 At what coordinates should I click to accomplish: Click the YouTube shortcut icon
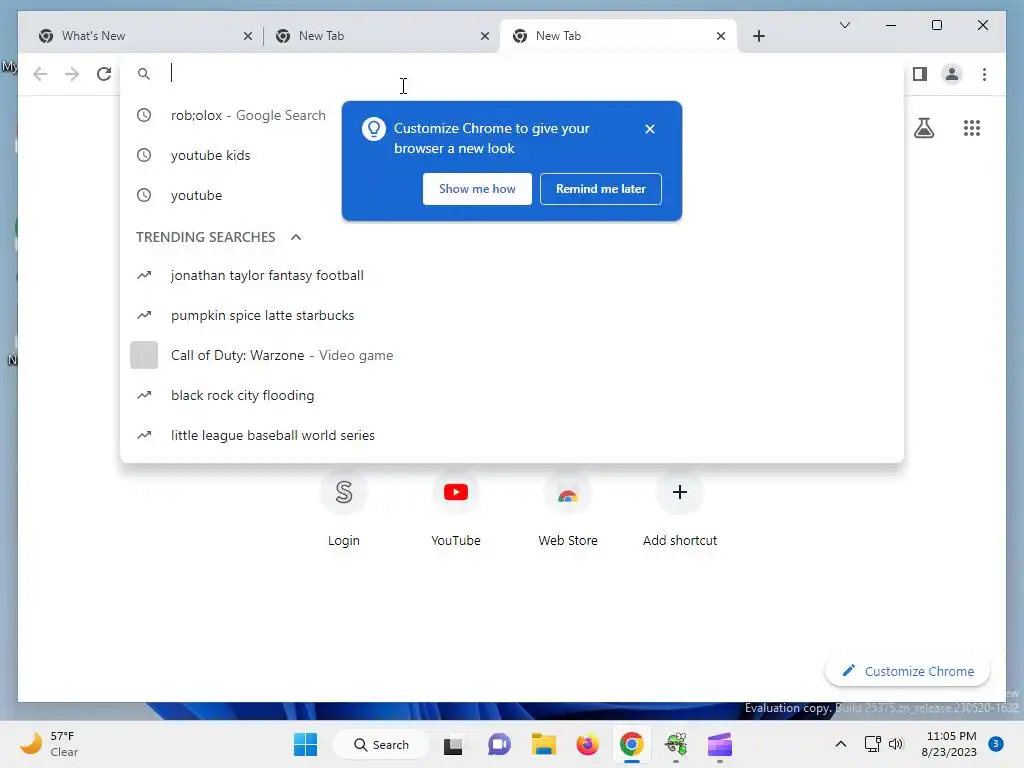click(456, 492)
